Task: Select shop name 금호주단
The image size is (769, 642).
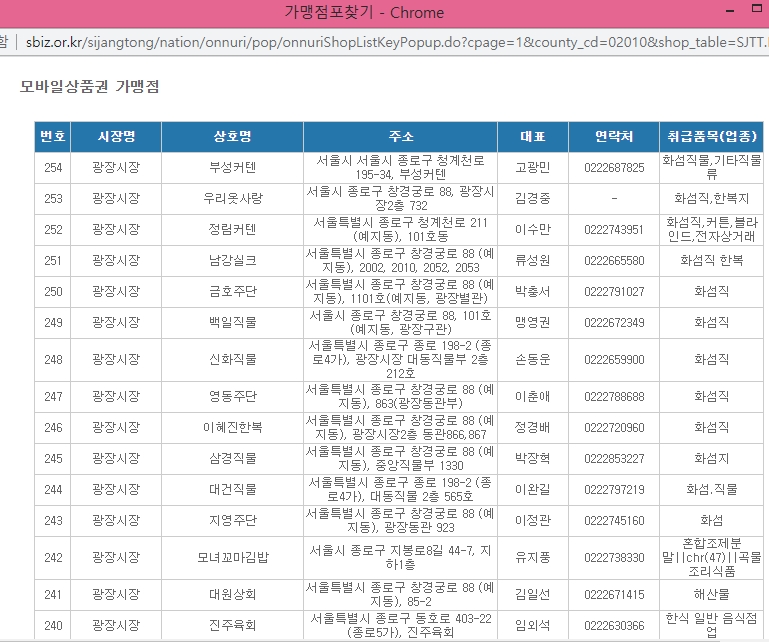Action: [x=232, y=292]
